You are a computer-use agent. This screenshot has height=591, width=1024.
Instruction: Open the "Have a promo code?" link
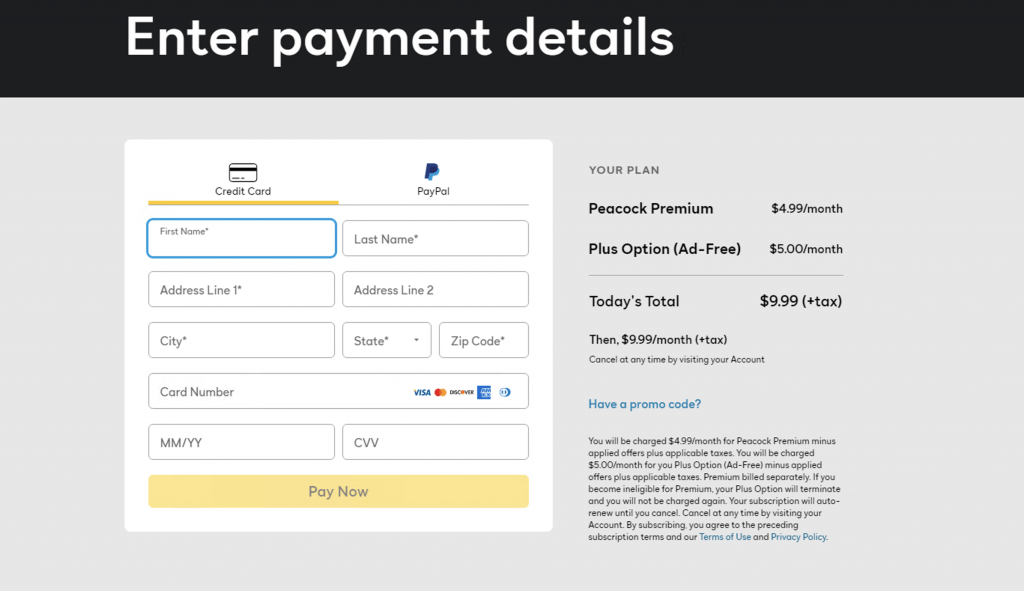click(645, 404)
